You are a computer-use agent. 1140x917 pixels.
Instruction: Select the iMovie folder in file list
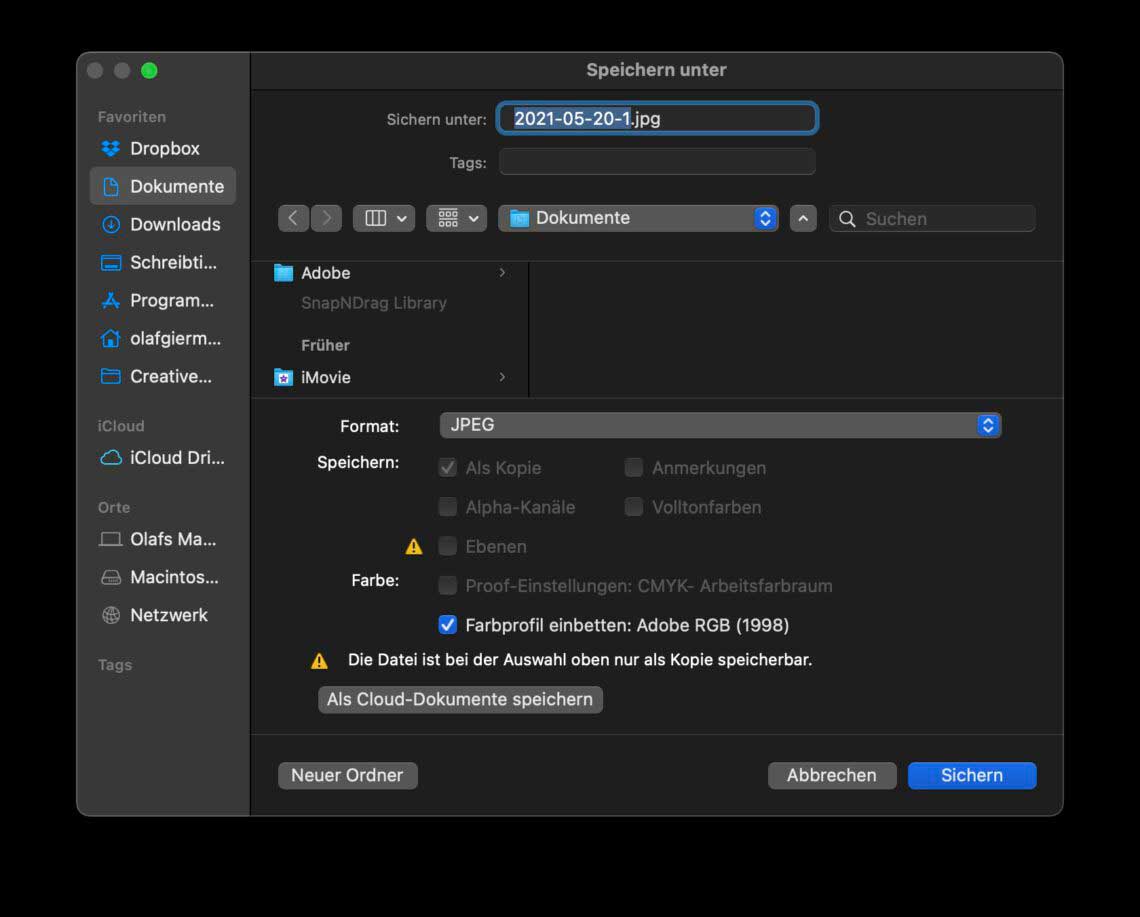tap(326, 377)
